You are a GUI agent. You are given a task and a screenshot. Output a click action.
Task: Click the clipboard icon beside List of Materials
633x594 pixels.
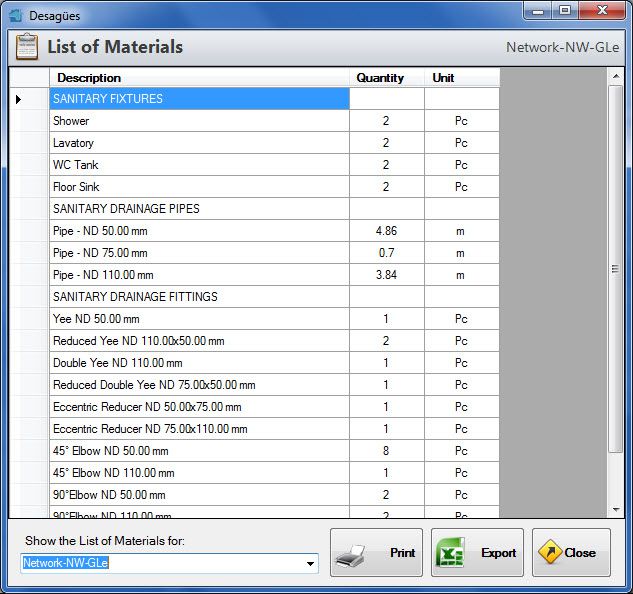coord(27,47)
